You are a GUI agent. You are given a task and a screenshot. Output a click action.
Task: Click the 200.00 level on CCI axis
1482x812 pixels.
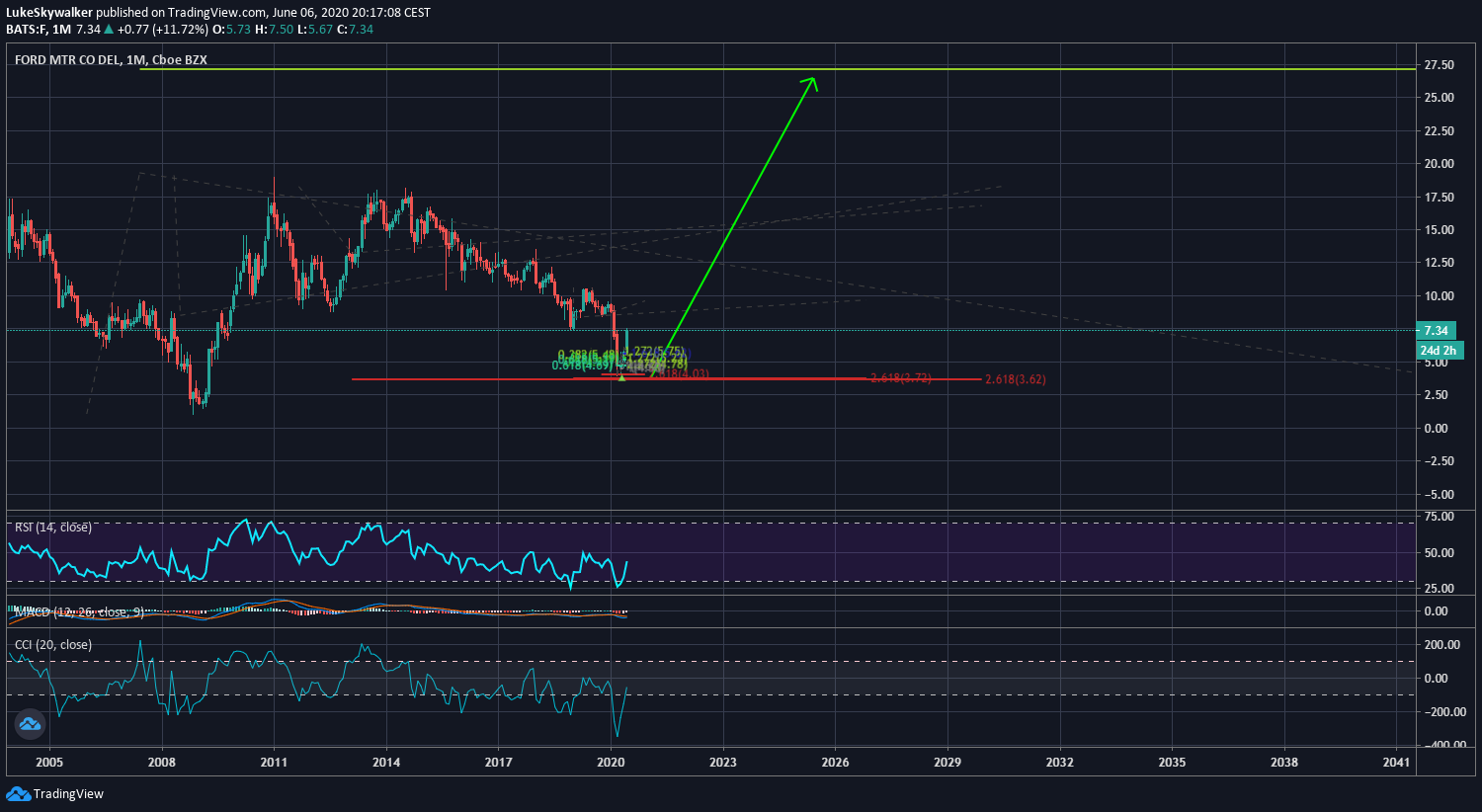pos(1442,645)
